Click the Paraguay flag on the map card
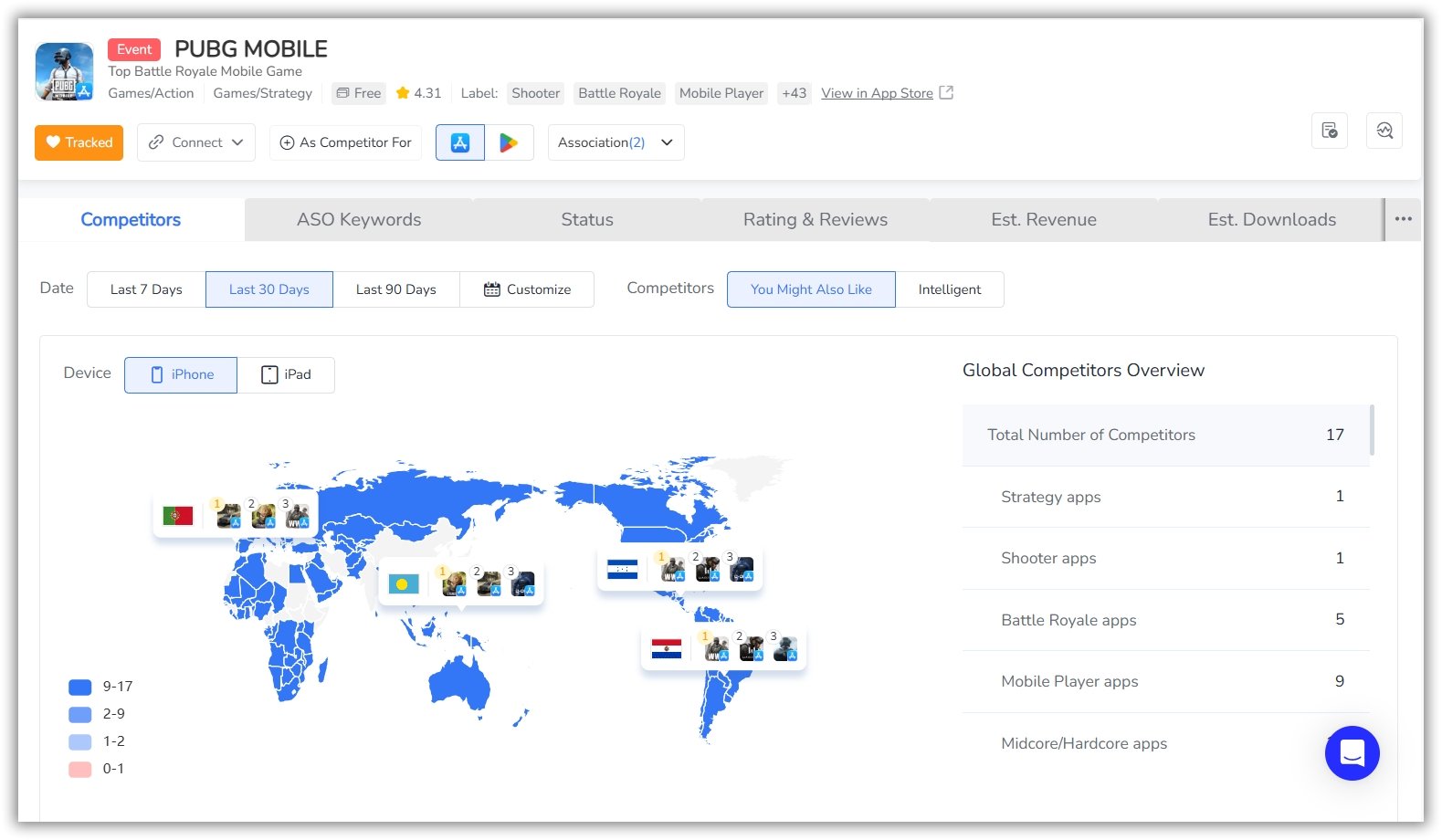 click(667, 649)
